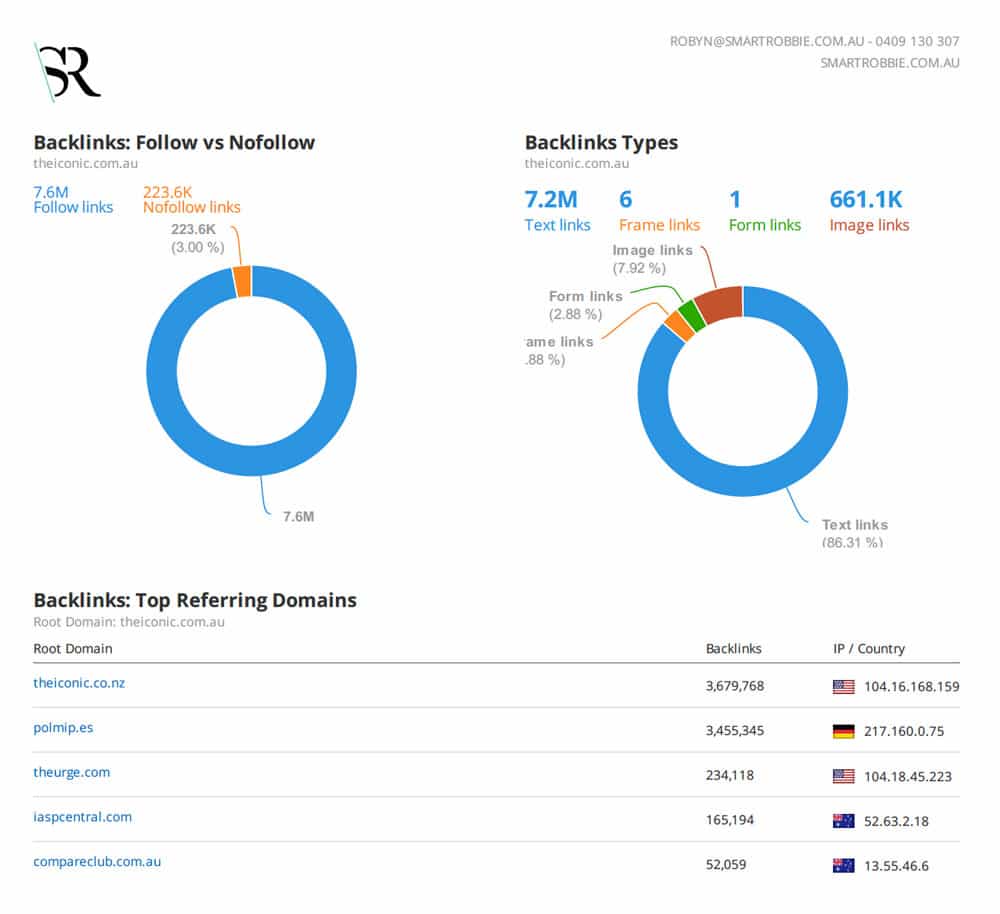
Task: Click the IP address 217.160.0.75
Action: 904,732
